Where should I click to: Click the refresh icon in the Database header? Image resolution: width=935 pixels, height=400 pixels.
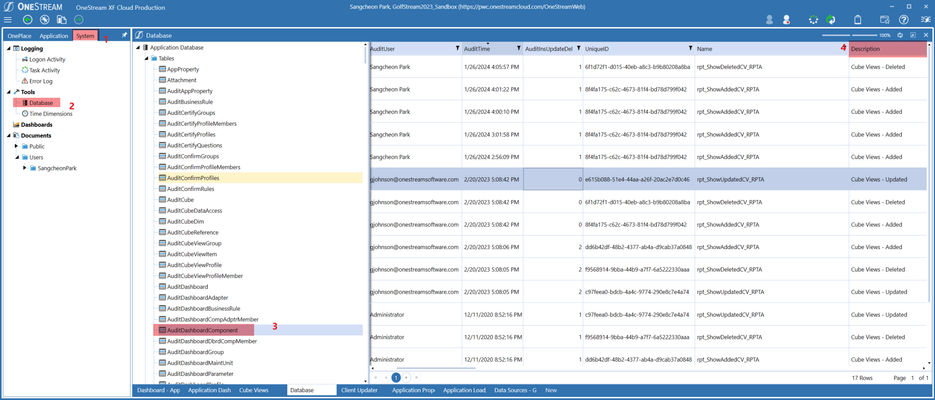coord(900,35)
